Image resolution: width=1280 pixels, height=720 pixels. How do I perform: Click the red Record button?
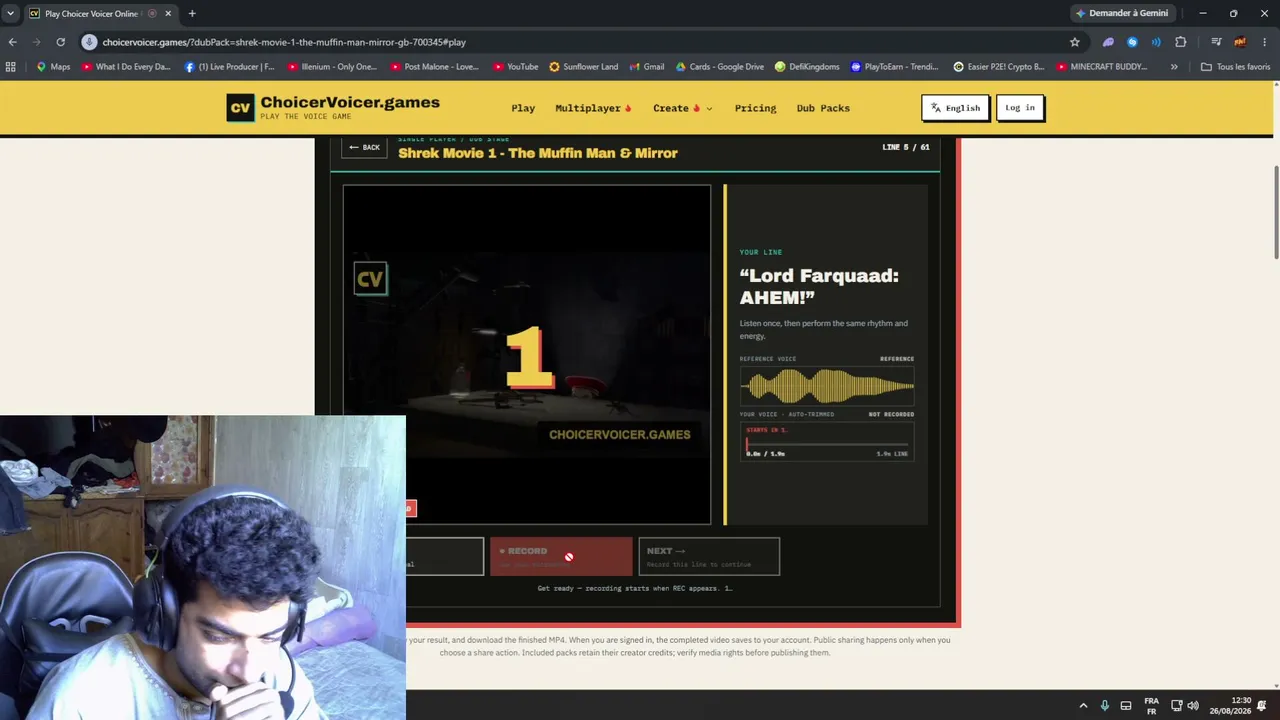(x=561, y=556)
